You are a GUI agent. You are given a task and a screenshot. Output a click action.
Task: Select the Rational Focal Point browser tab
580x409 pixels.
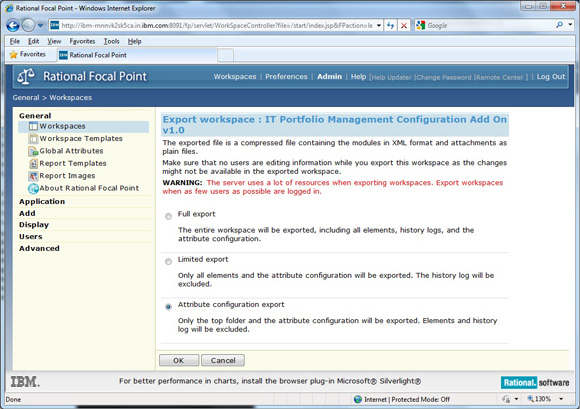click(137, 55)
